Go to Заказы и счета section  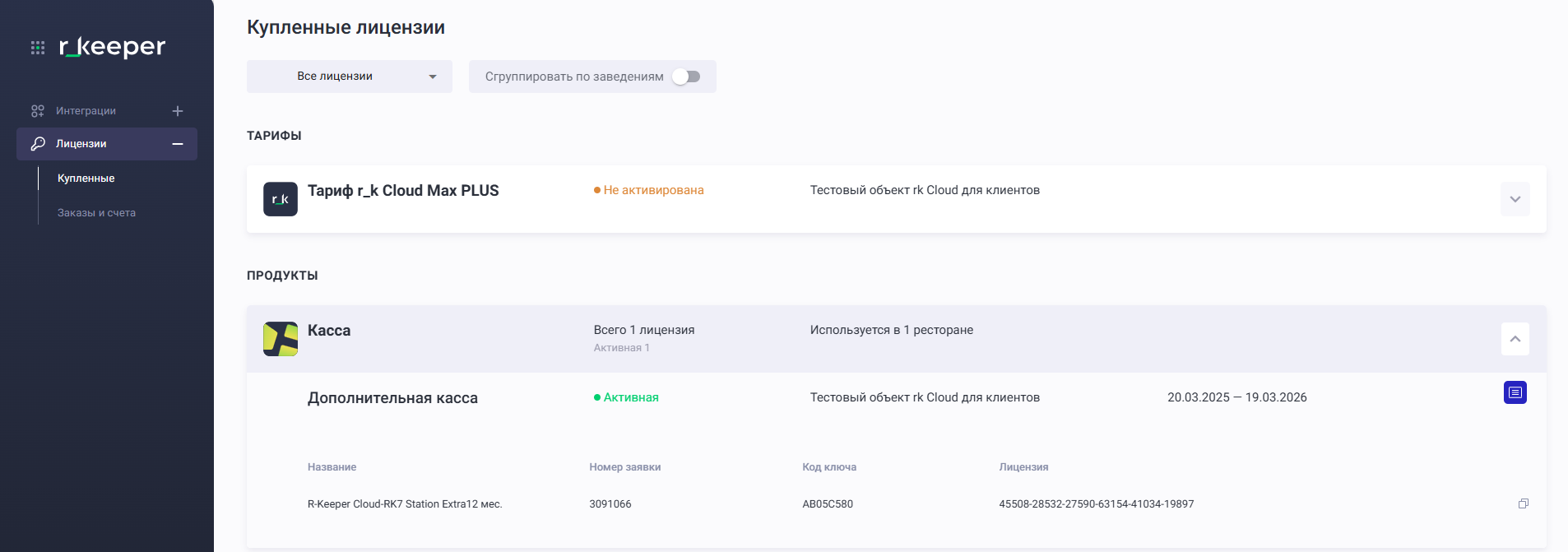click(96, 213)
